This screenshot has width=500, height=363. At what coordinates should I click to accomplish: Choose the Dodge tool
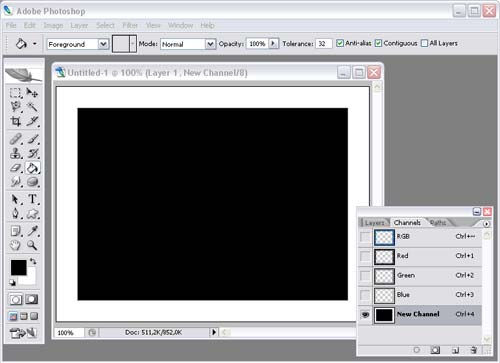[32, 182]
